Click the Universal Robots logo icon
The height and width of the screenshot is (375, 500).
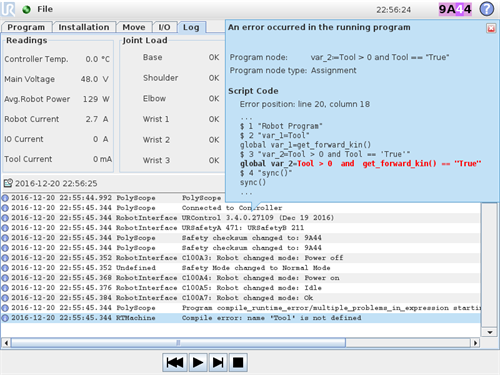point(8,9)
